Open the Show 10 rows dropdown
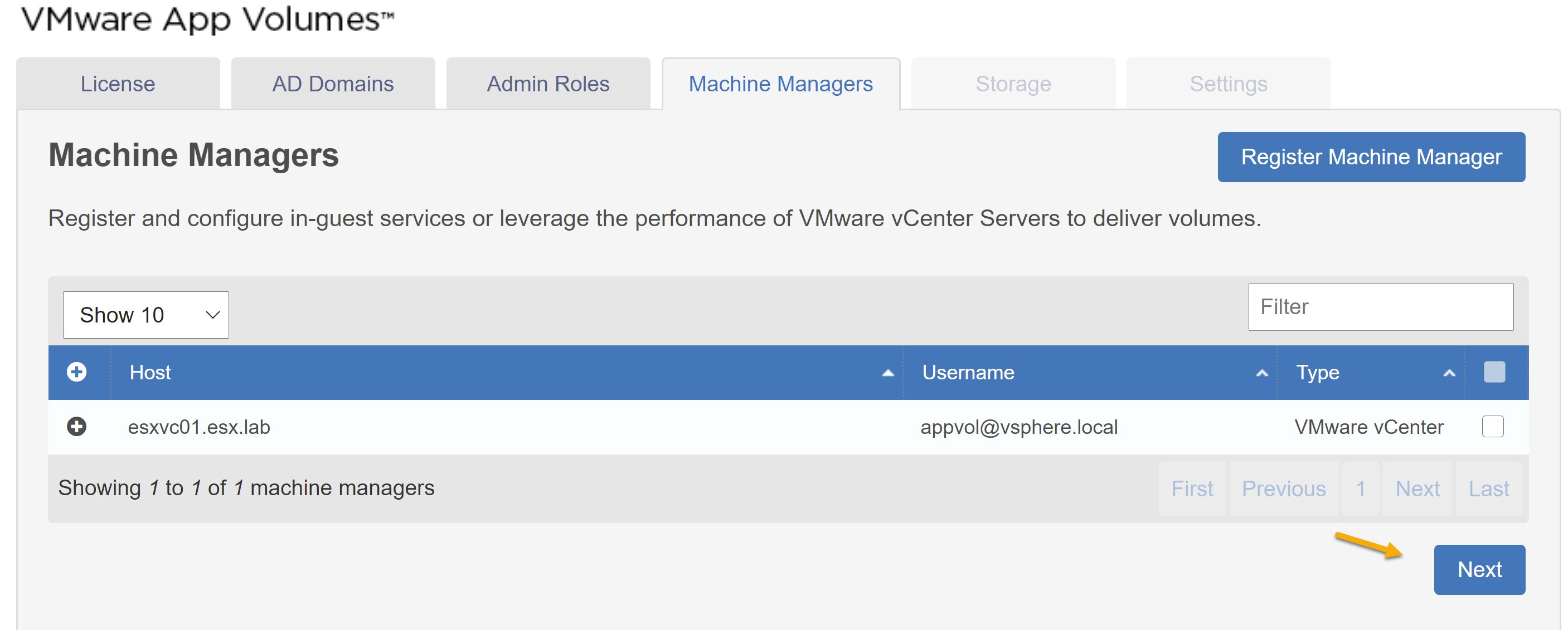This screenshot has width=1568, height=630. [x=146, y=315]
